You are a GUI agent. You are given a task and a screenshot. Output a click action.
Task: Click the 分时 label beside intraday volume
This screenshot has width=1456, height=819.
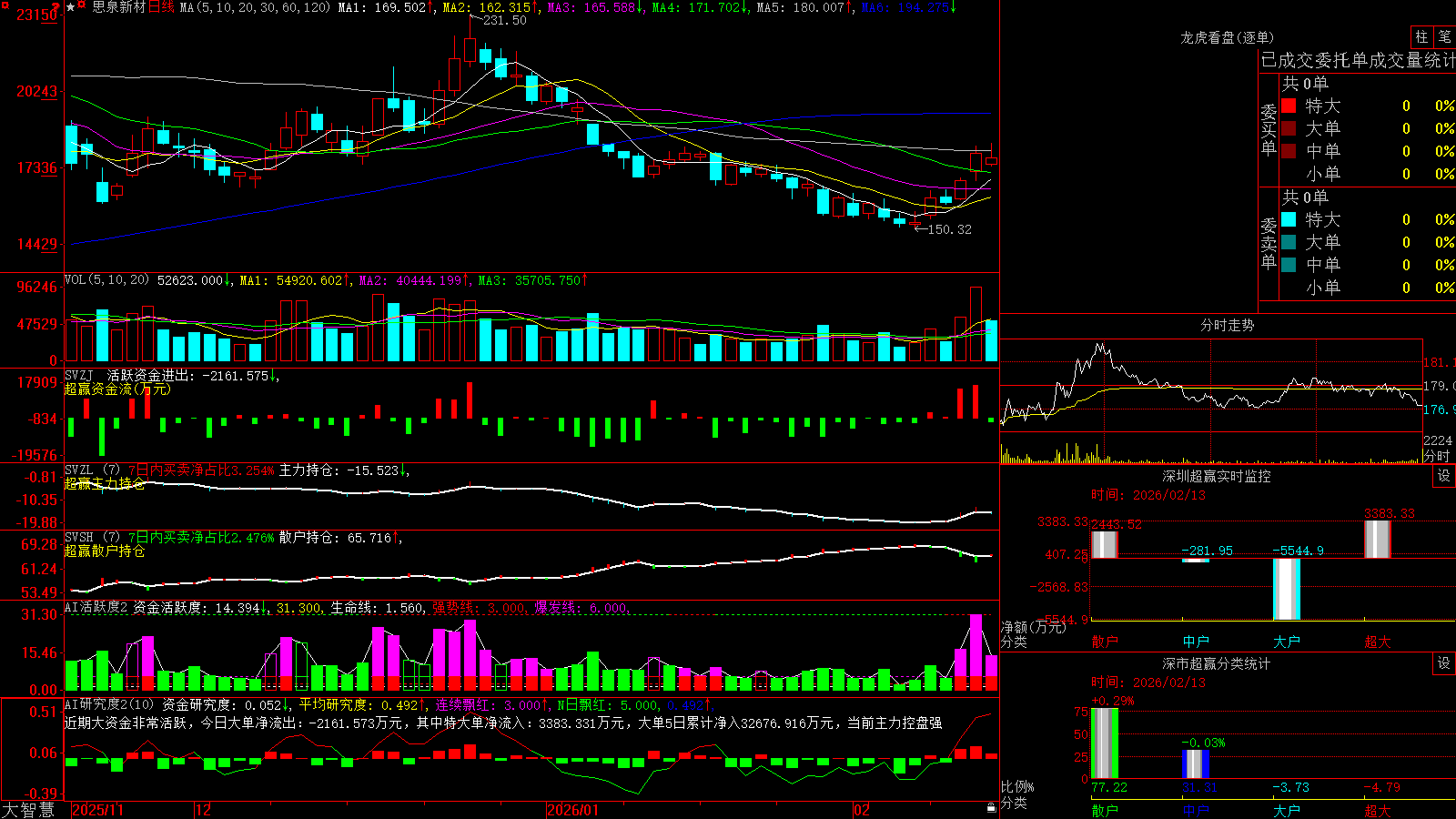1437,455
